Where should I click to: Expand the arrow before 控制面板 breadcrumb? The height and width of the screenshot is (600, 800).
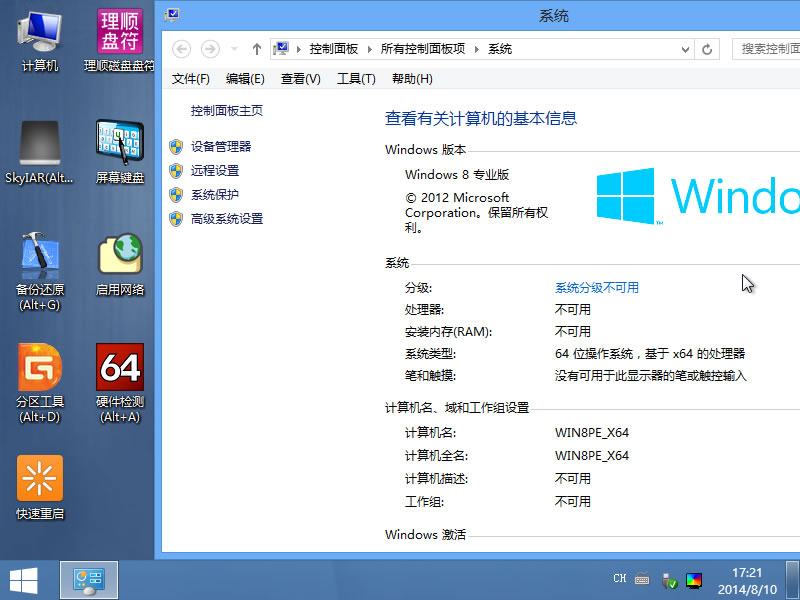pyautogui.click(x=298, y=49)
